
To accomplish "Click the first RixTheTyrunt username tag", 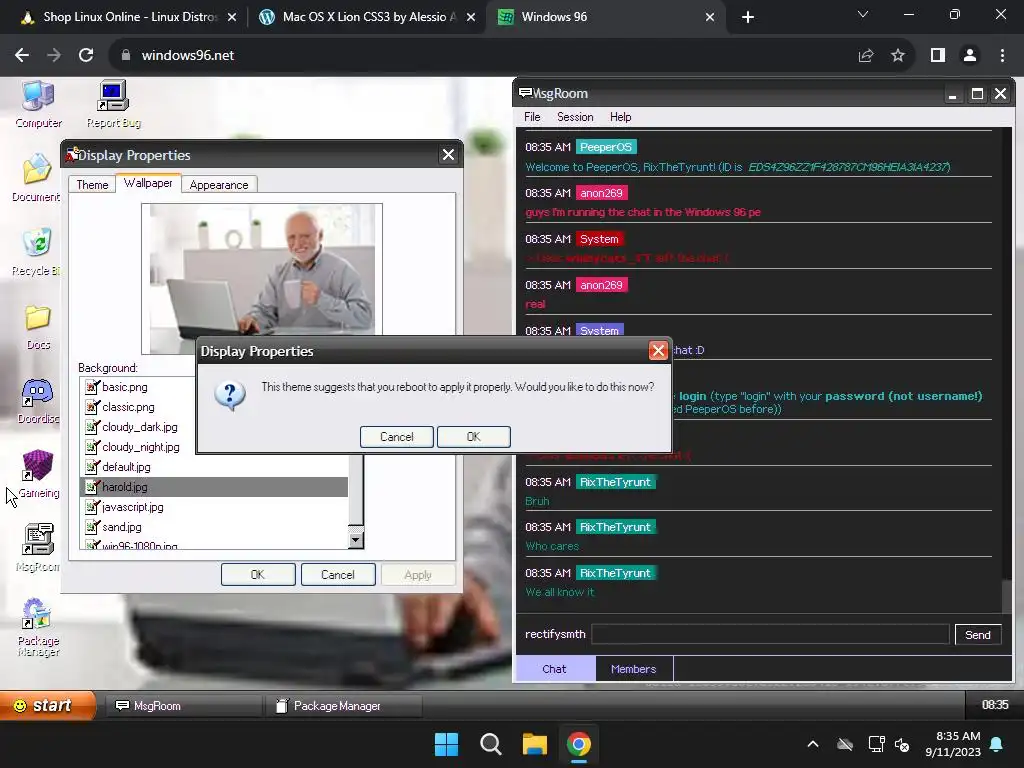I will 615,482.
